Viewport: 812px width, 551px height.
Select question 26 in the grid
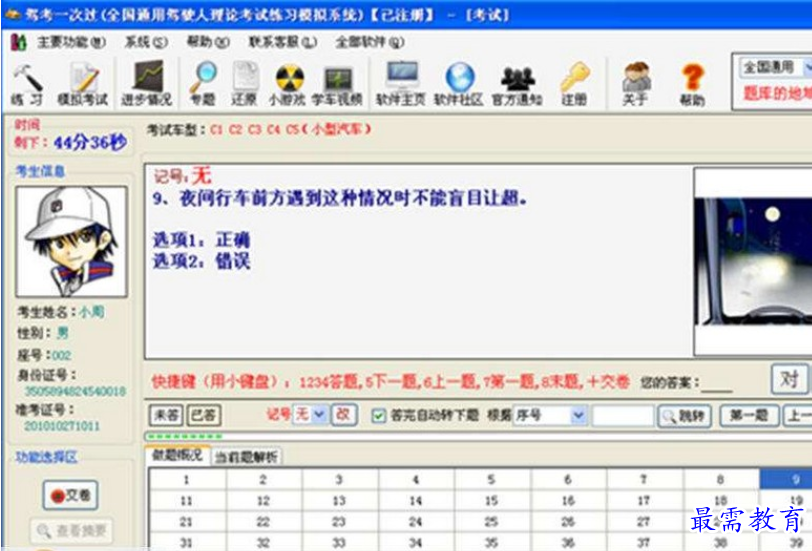pyautogui.click(x=568, y=521)
